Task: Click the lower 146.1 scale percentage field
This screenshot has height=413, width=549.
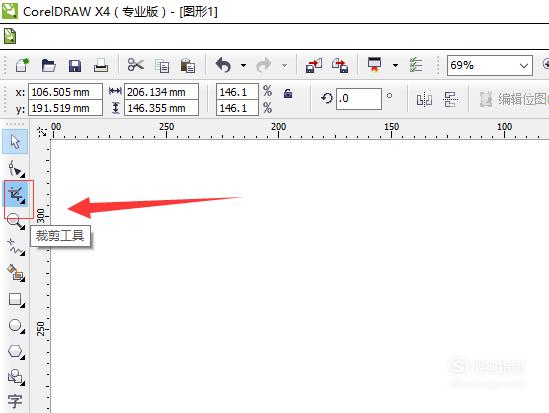Action: tap(237, 108)
